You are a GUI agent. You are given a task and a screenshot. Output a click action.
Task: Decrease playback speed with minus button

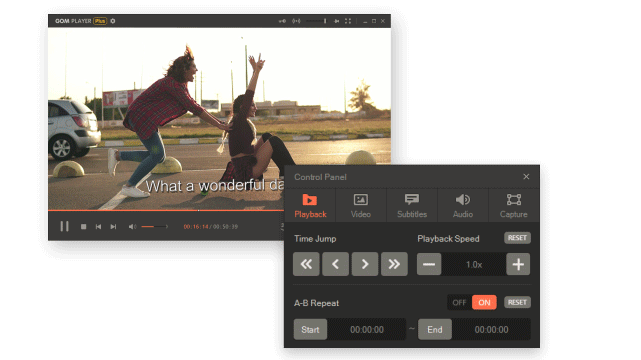tap(429, 264)
